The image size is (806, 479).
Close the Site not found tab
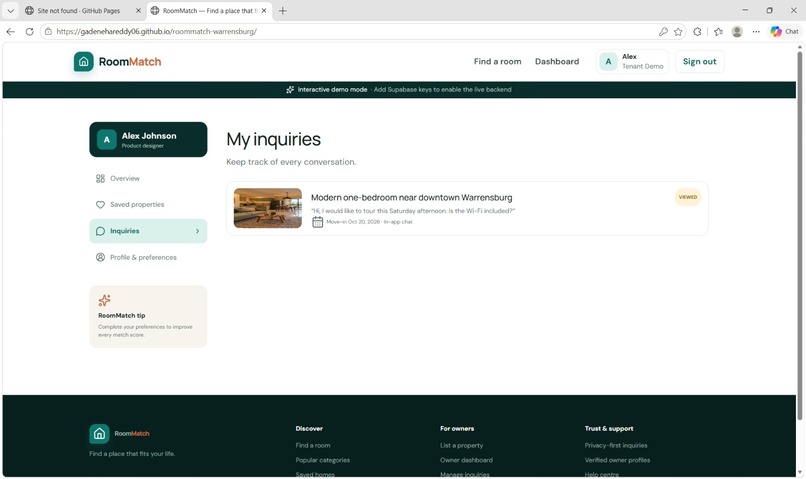(x=138, y=10)
